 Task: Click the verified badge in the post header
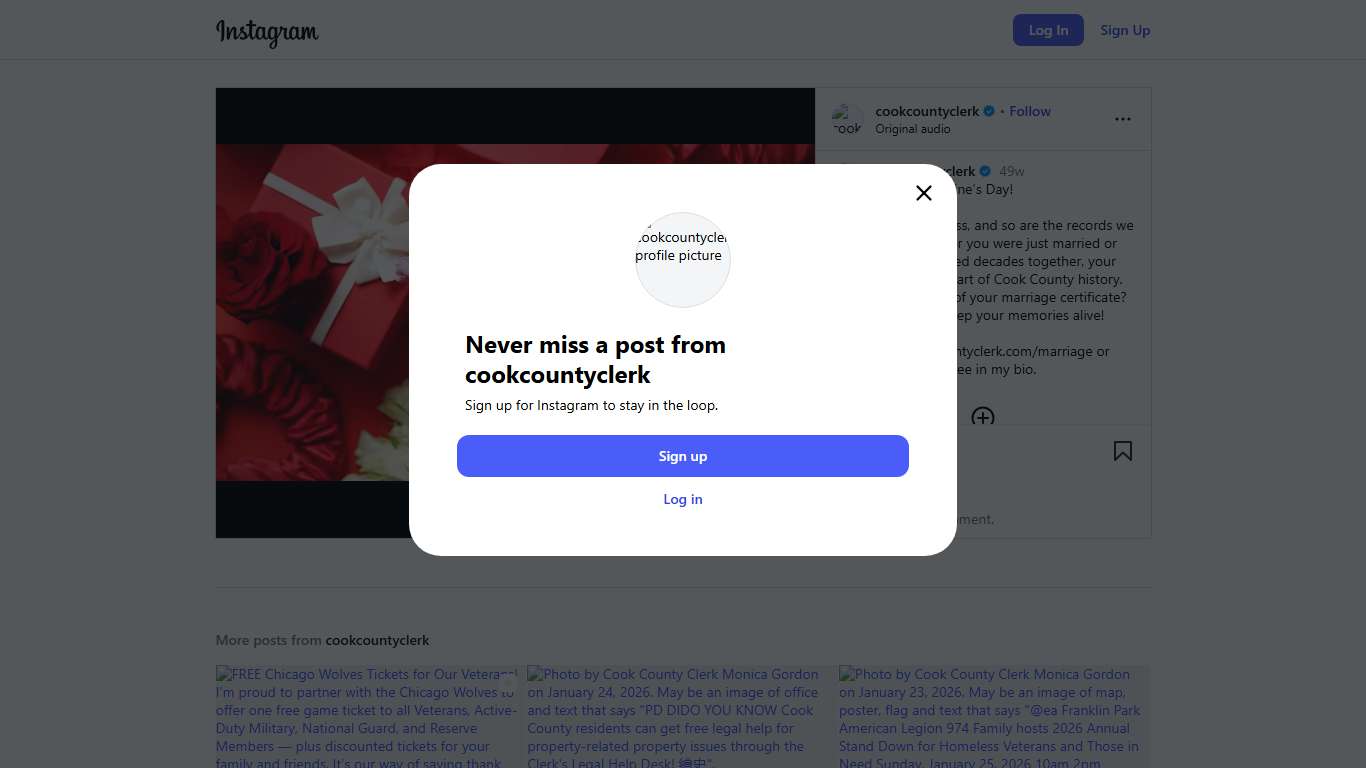click(989, 112)
